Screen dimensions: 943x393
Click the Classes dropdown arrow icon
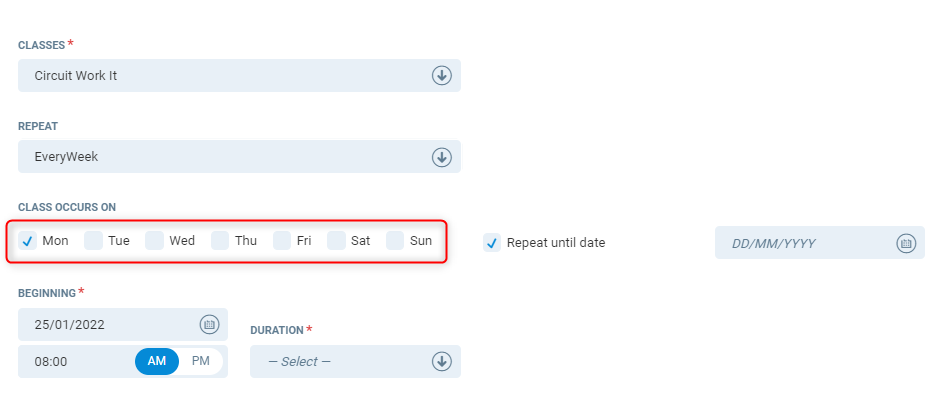(x=441, y=76)
